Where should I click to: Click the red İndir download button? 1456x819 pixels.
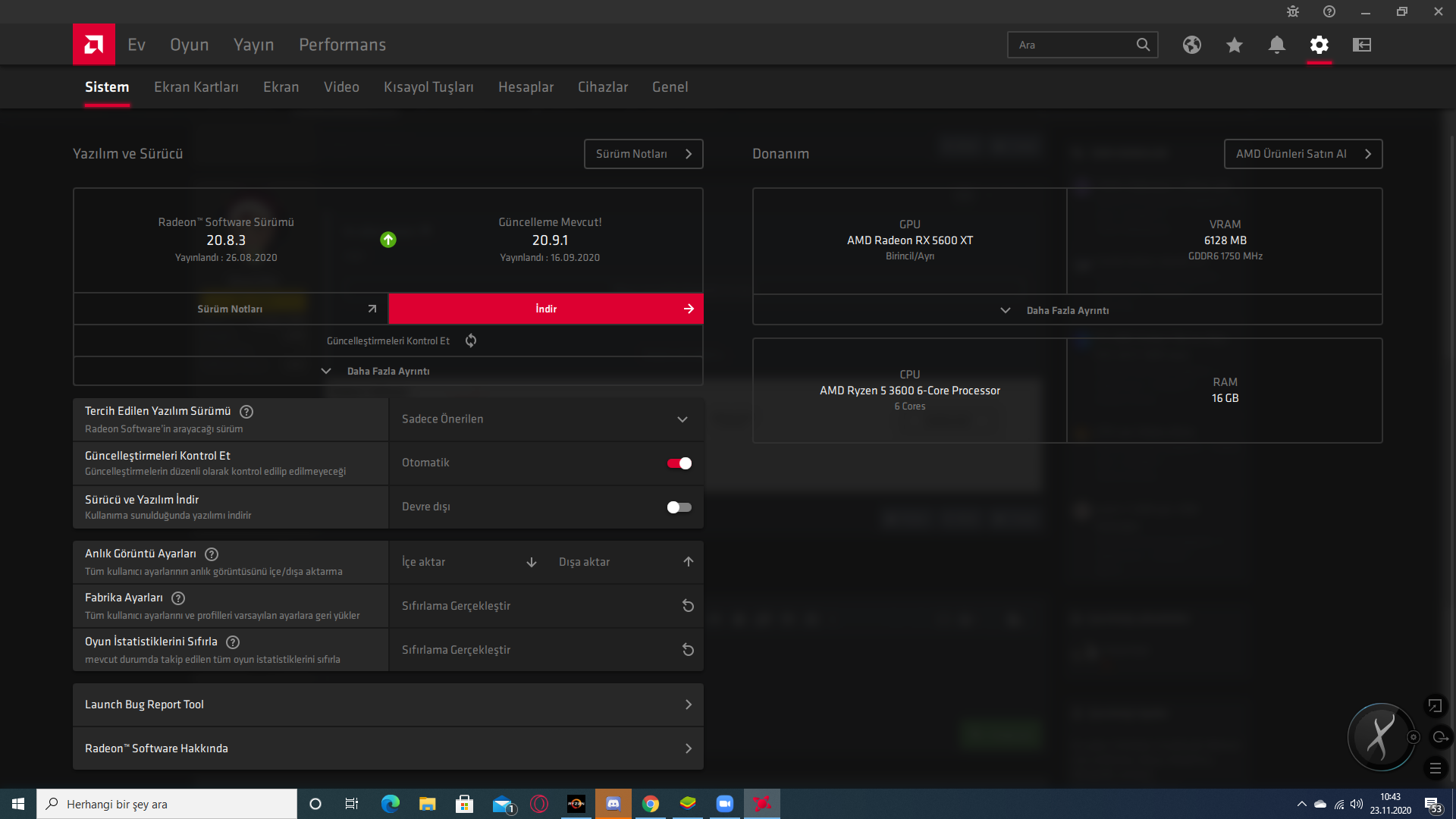pyautogui.click(x=546, y=309)
